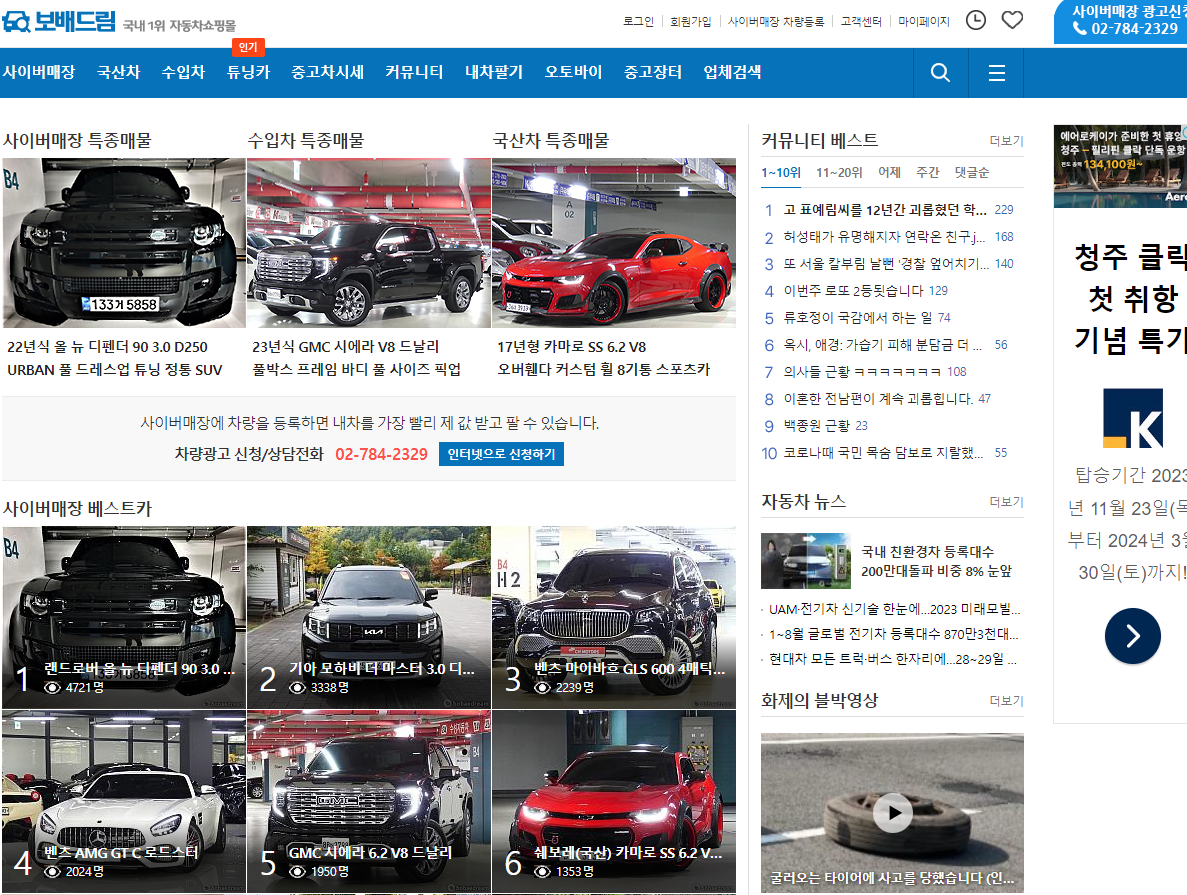1187x895 pixels.
Task: Open 사이버매장 차량등록 link
Action: click(776, 21)
